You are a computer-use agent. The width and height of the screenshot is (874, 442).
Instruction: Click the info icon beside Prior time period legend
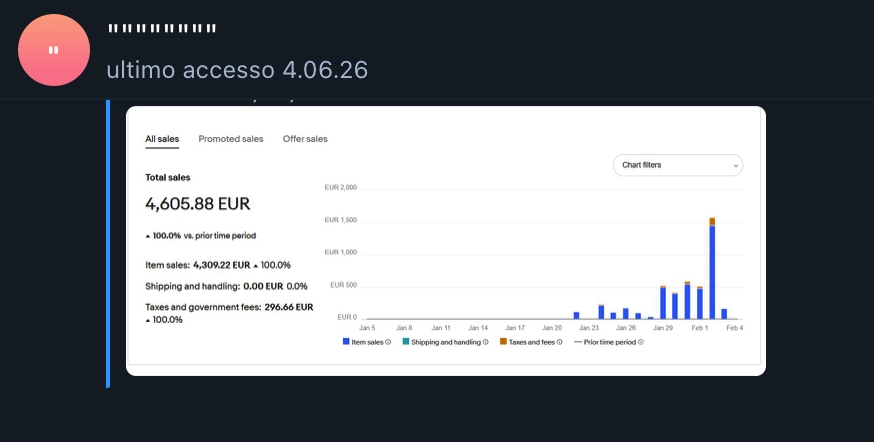pyautogui.click(x=640, y=342)
